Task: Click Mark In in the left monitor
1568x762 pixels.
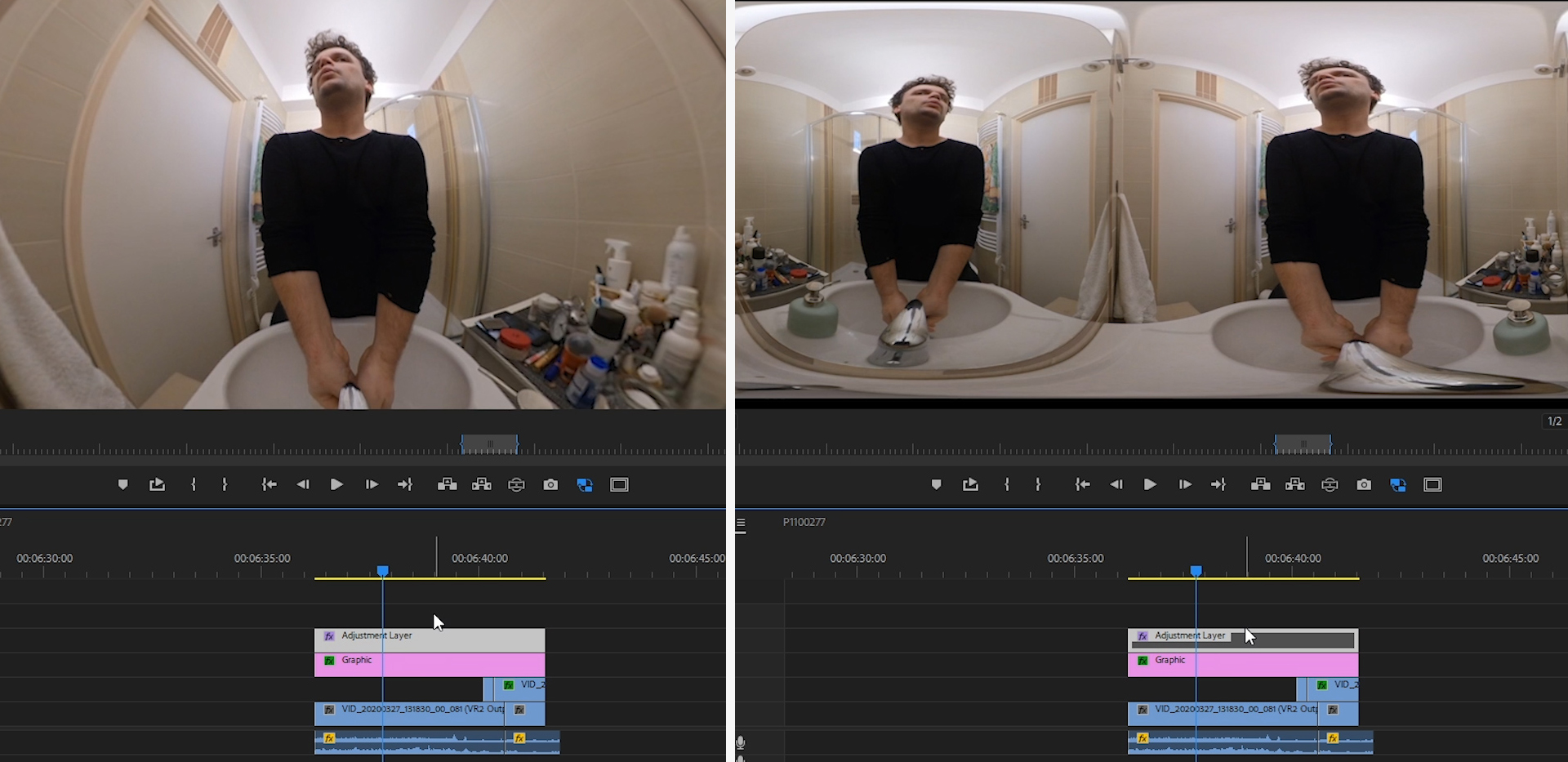Action: point(194,484)
